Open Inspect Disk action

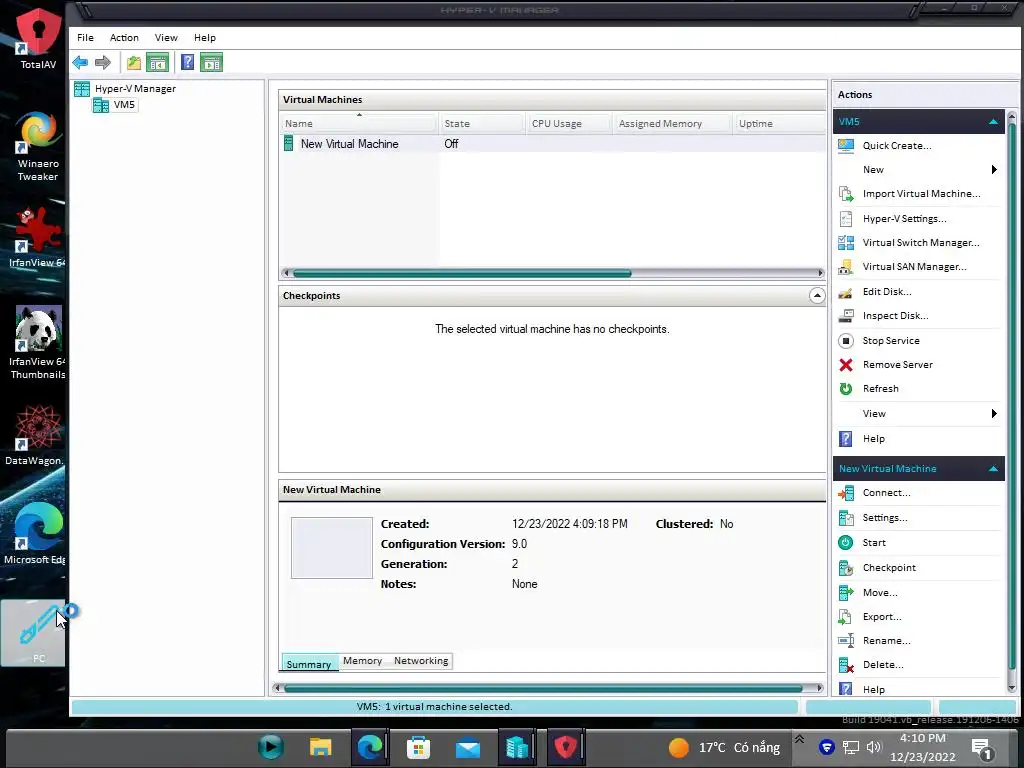point(895,316)
